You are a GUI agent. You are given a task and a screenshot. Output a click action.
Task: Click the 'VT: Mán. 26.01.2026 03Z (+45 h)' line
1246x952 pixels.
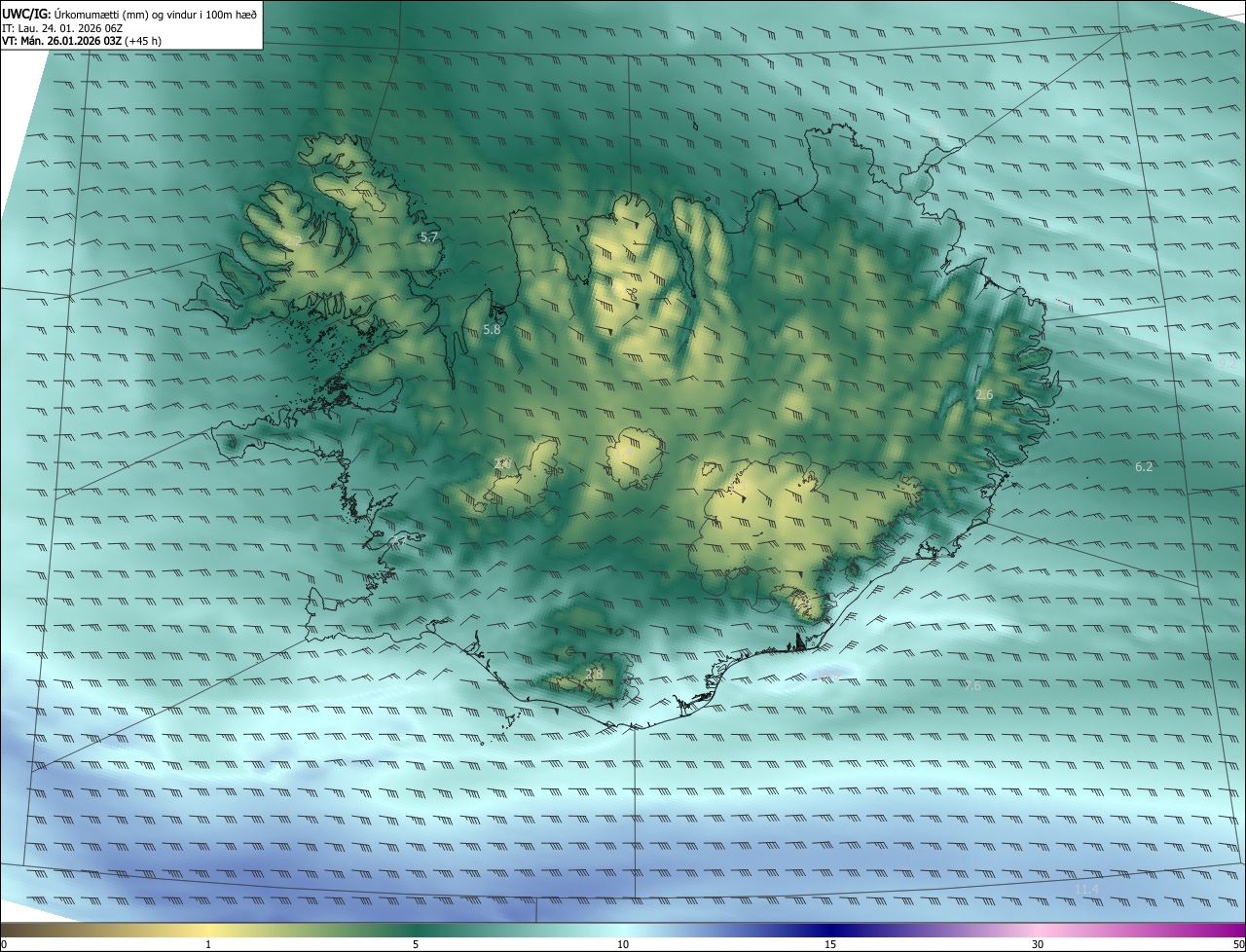[82, 41]
